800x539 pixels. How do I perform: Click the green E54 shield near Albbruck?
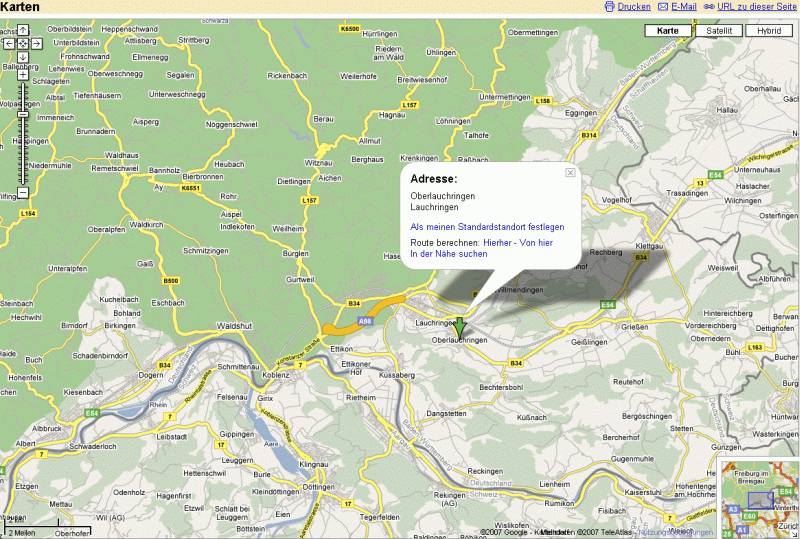click(92, 413)
